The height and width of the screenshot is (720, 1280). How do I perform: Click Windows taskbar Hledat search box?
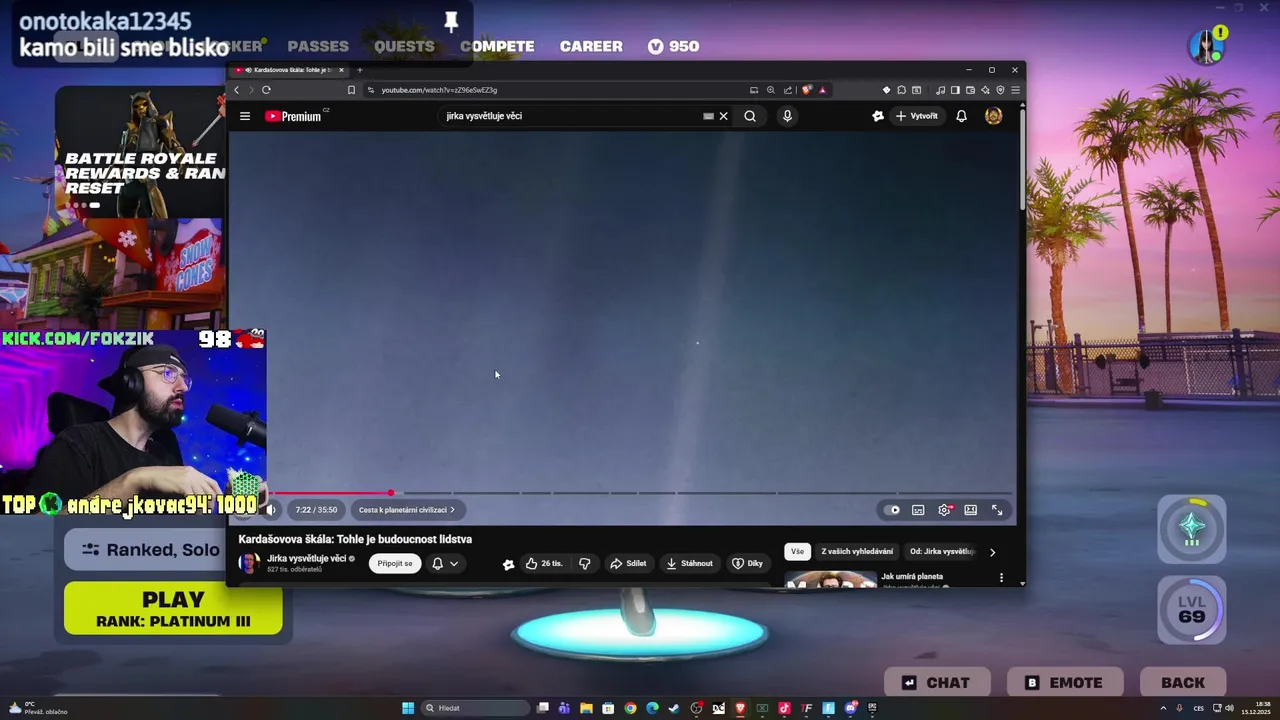[475, 708]
